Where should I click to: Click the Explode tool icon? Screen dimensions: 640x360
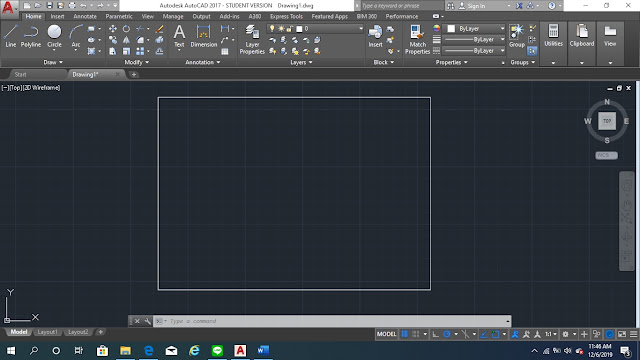pyautogui.click(x=160, y=40)
